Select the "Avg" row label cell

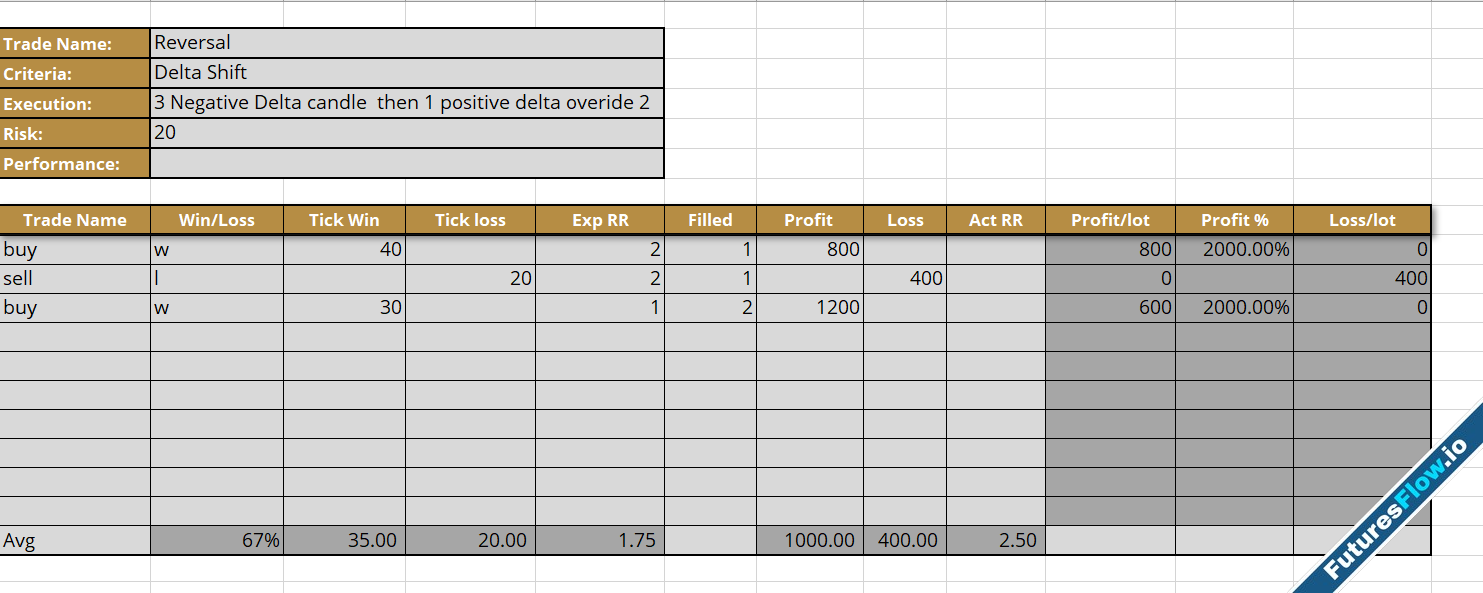75,541
